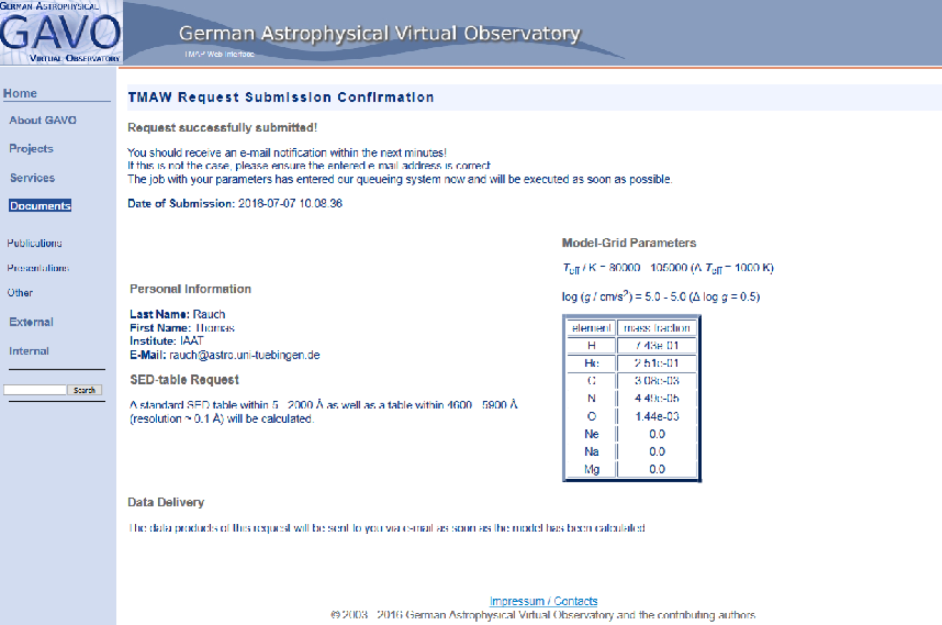The width and height of the screenshot is (942, 625).
Task: Select Services in the sidebar
Action: point(32,177)
